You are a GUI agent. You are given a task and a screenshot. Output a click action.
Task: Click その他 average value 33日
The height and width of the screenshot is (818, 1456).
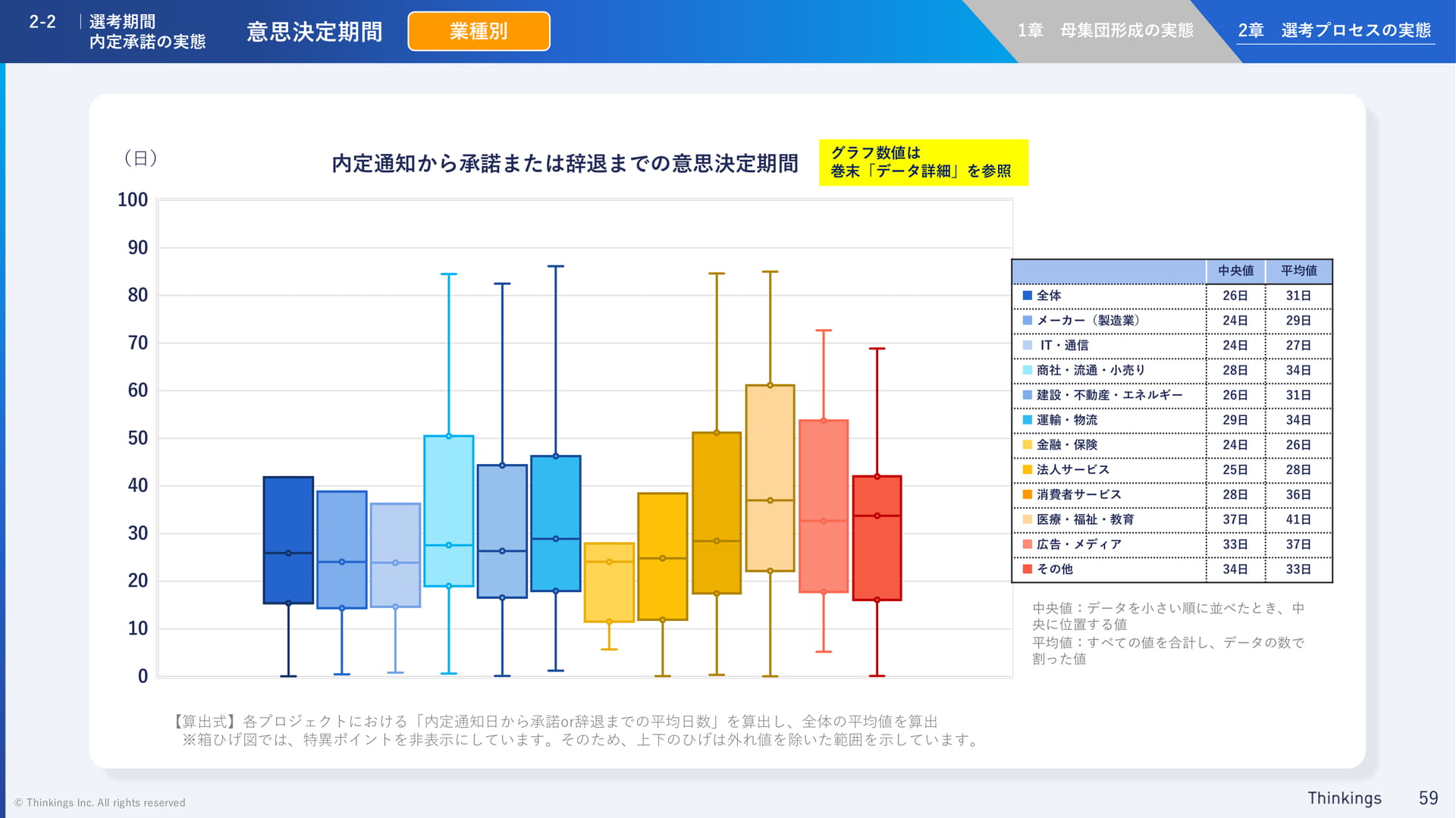click(x=1298, y=569)
